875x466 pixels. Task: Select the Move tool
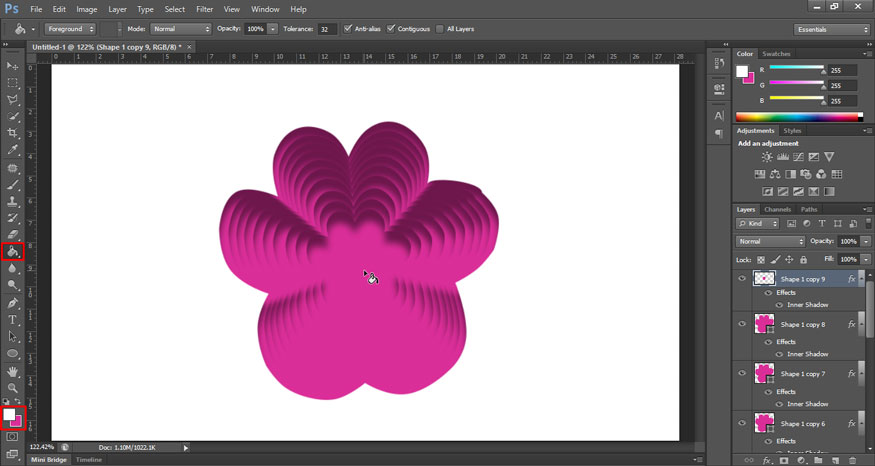(13, 65)
